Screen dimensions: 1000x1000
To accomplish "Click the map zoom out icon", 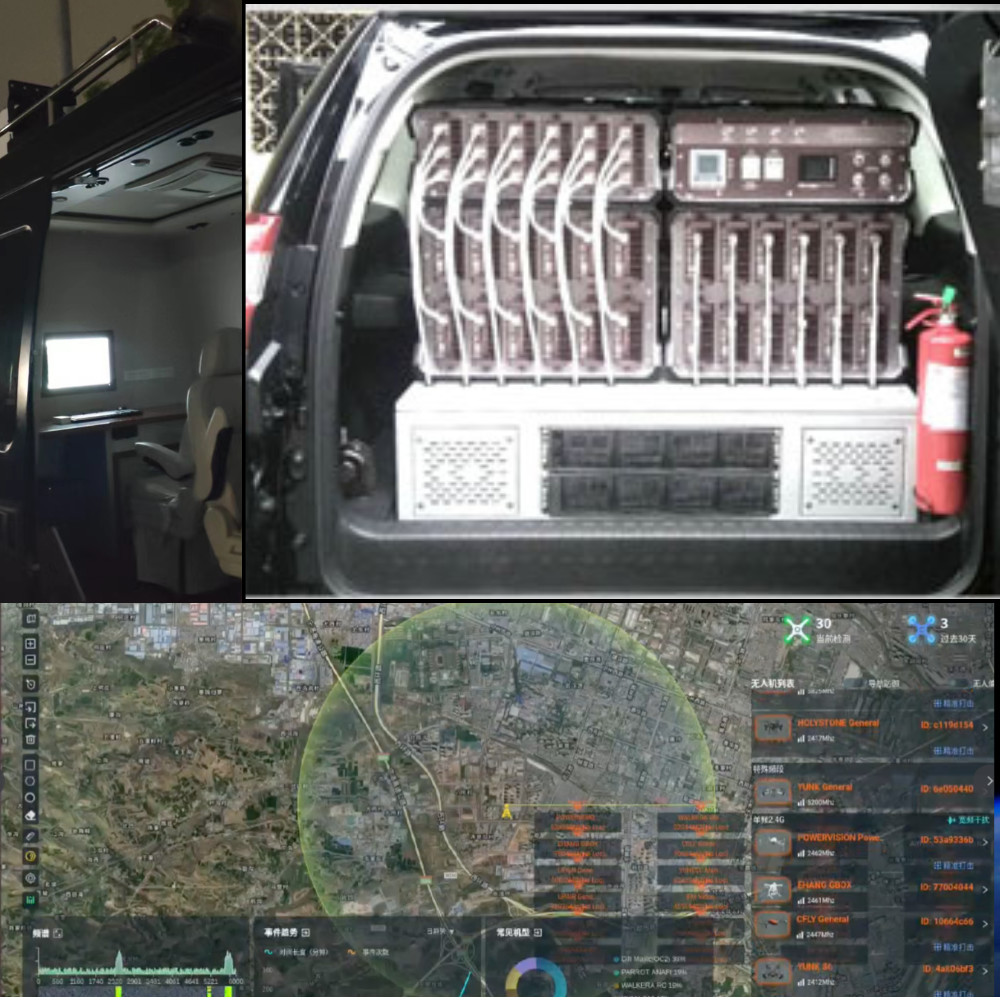I will coord(30,660).
